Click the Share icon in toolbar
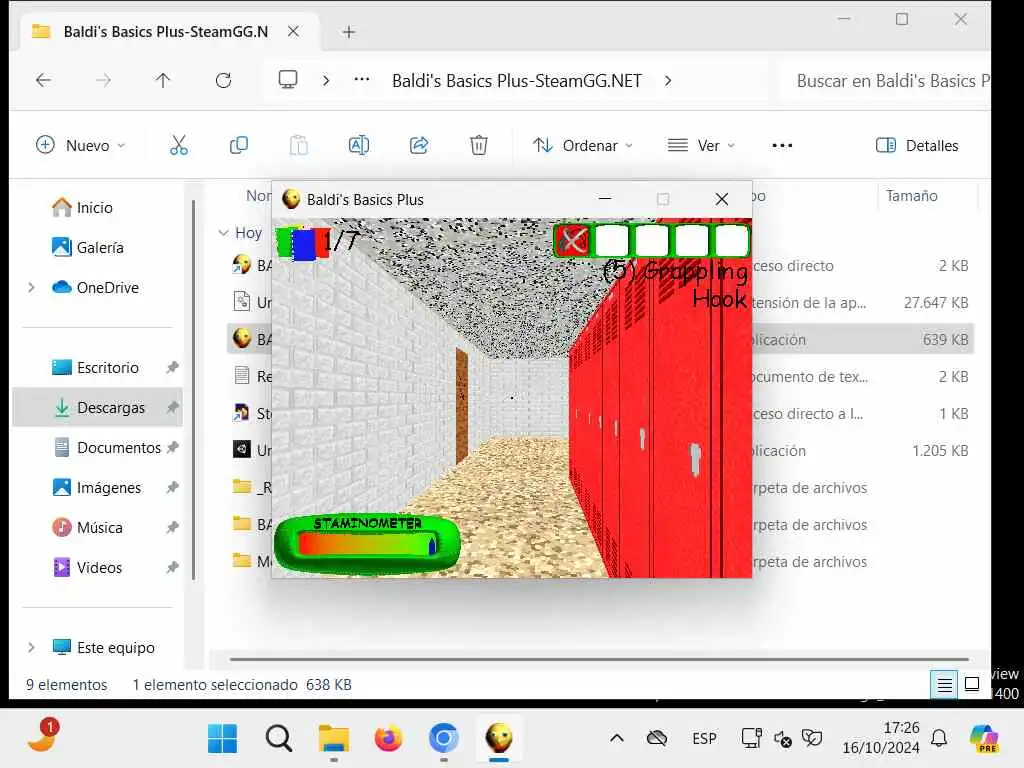1024x768 pixels. pos(419,145)
